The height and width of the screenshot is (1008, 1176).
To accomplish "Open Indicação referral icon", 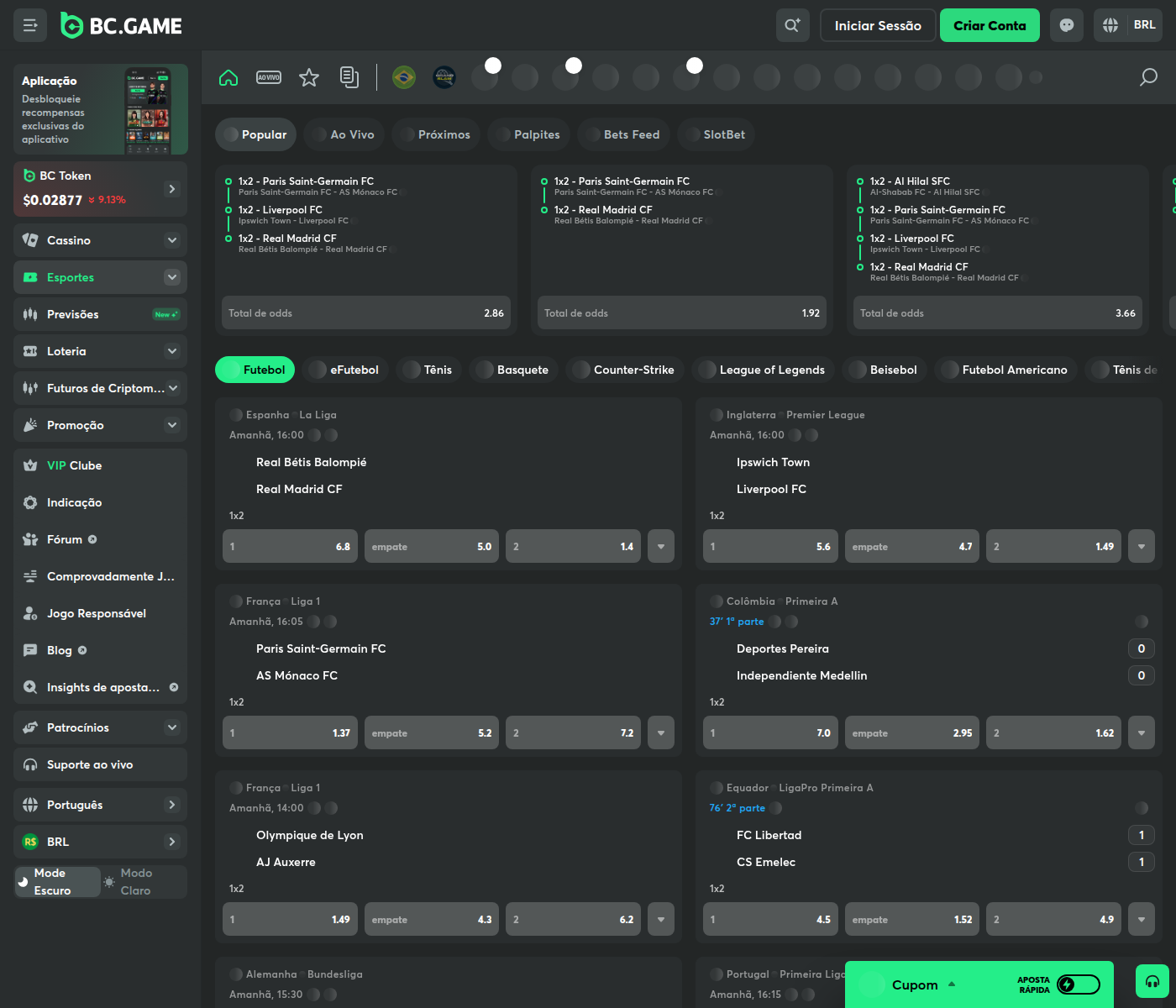I will pos(30,502).
